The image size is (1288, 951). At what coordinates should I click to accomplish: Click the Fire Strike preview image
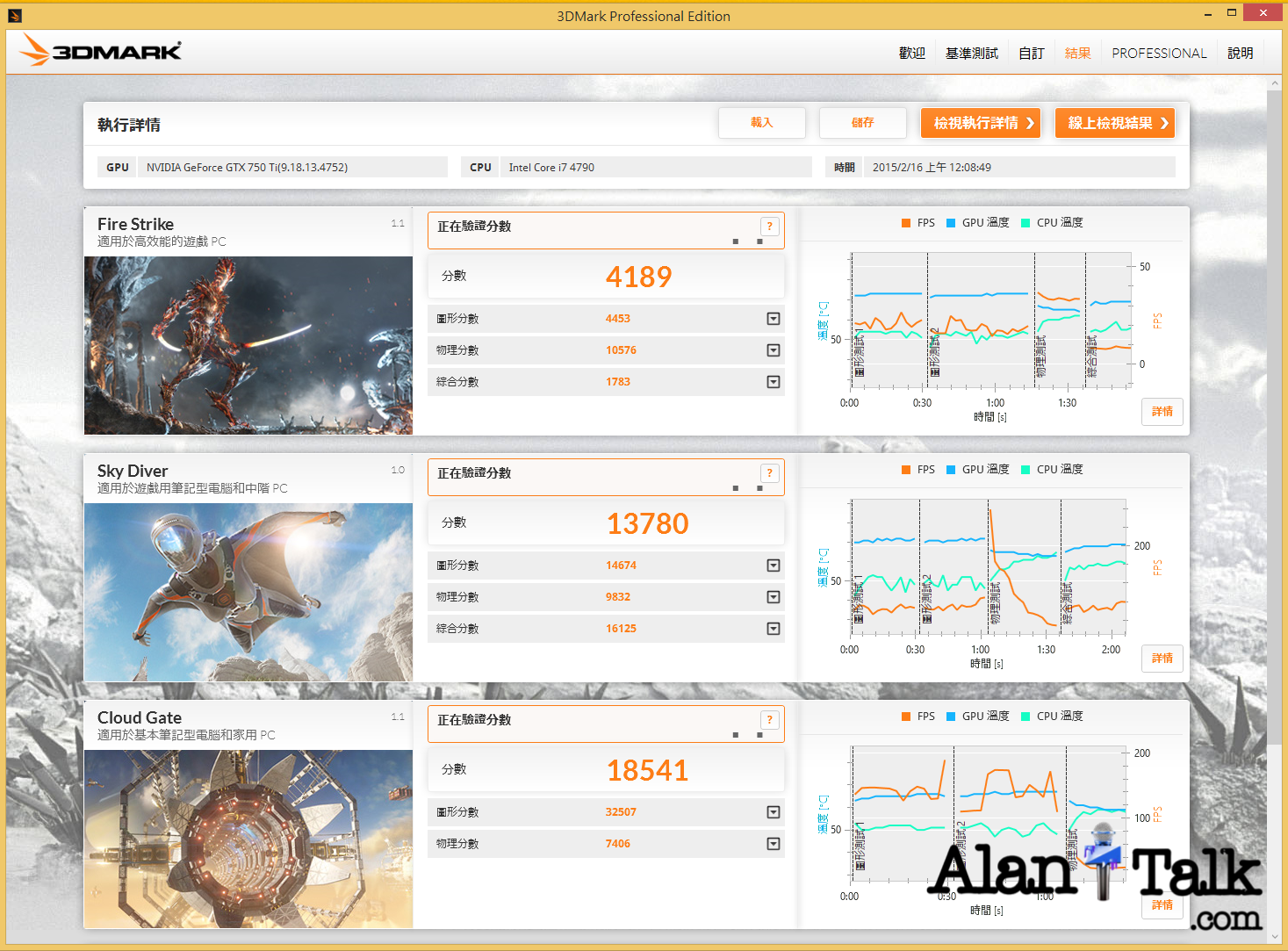248,345
